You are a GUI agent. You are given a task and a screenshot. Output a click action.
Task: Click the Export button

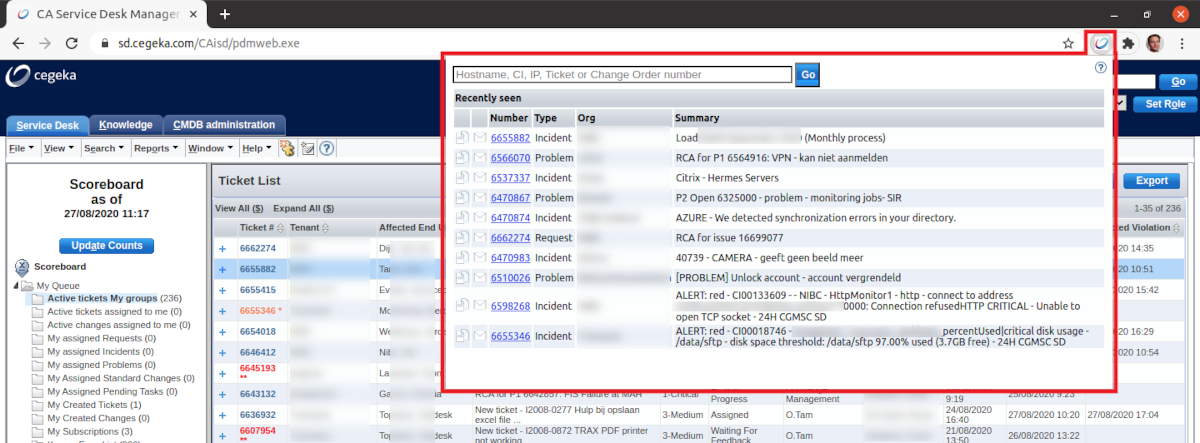(1152, 181)
